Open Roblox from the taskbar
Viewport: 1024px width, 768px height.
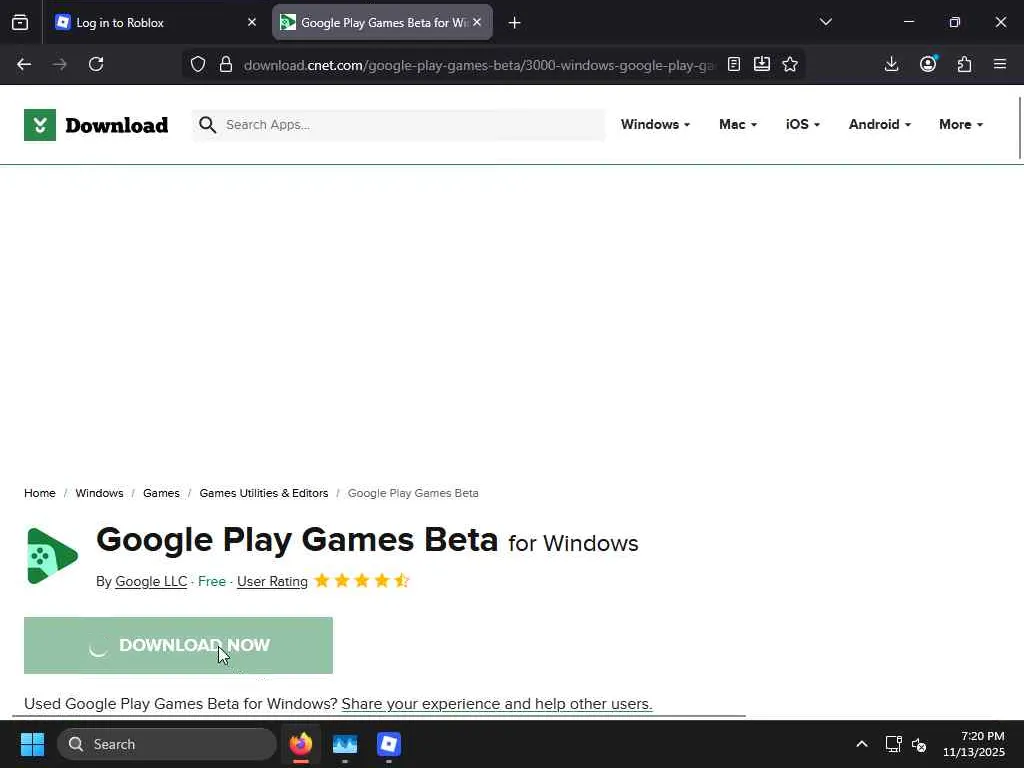pos(389,744)
